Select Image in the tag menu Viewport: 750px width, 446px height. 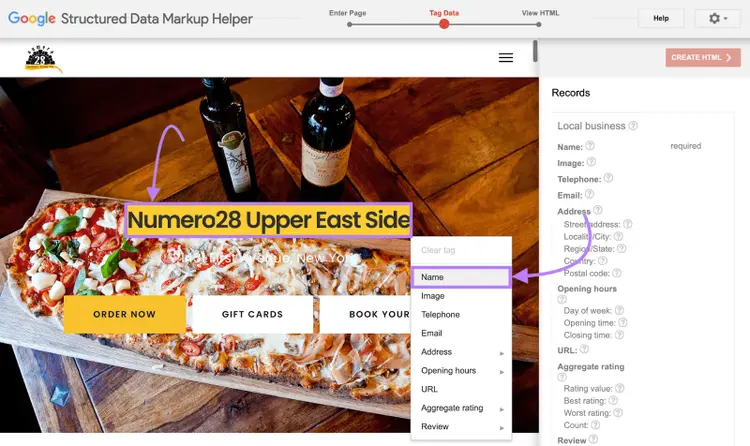[461, 296]
